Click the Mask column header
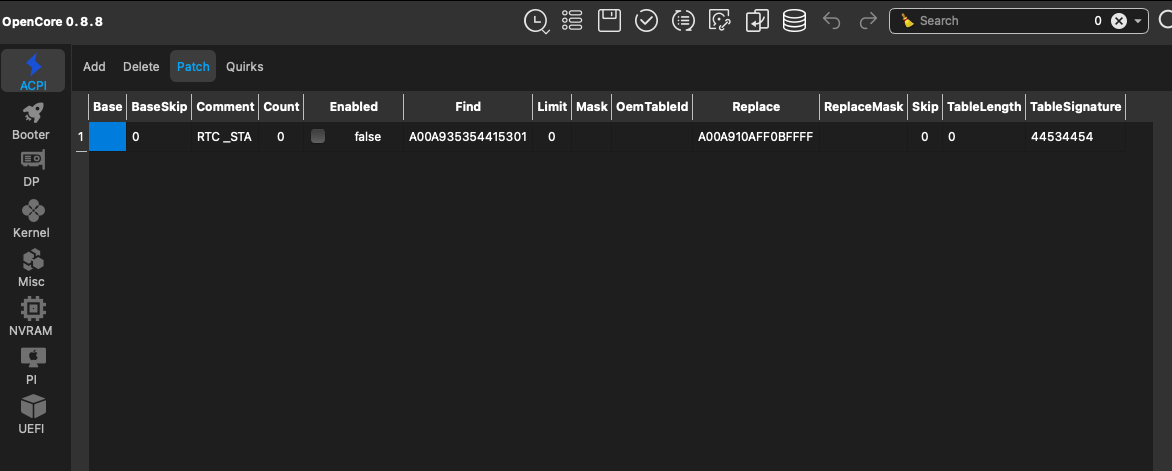 tap(591, 107)
